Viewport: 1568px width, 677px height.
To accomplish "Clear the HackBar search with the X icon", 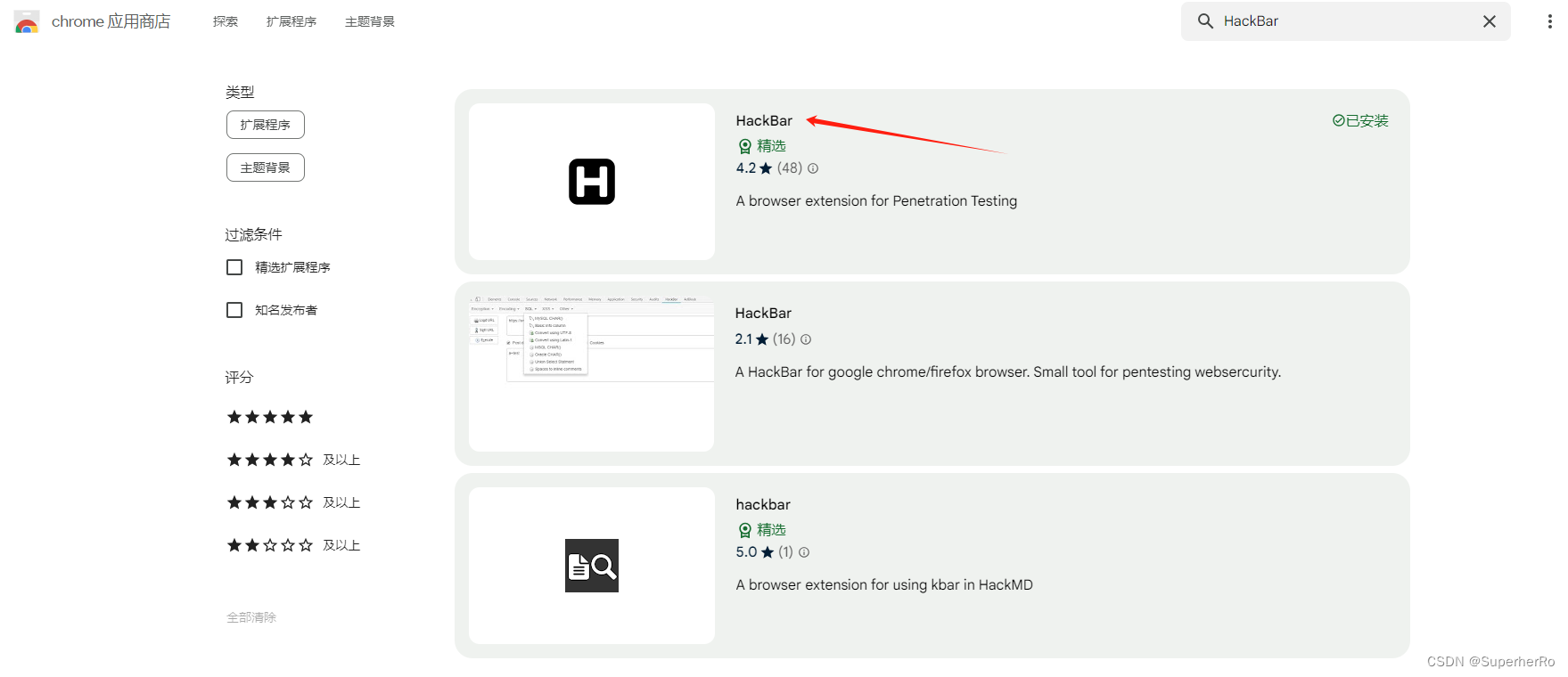I will tap(1490, 21).
